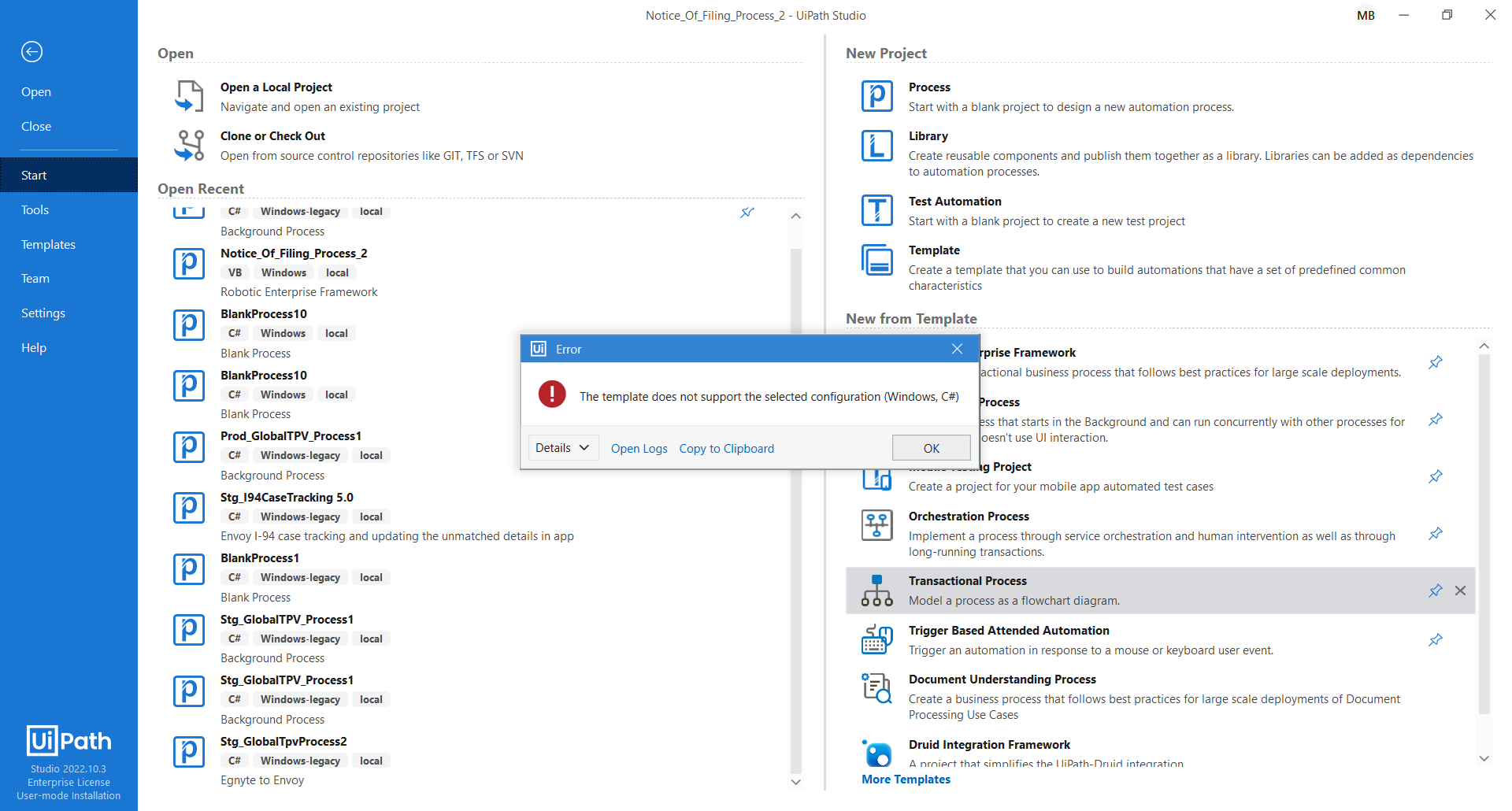The image size is (1512, 811).
Task: Close the Error dialog with X
Action: 957,349
